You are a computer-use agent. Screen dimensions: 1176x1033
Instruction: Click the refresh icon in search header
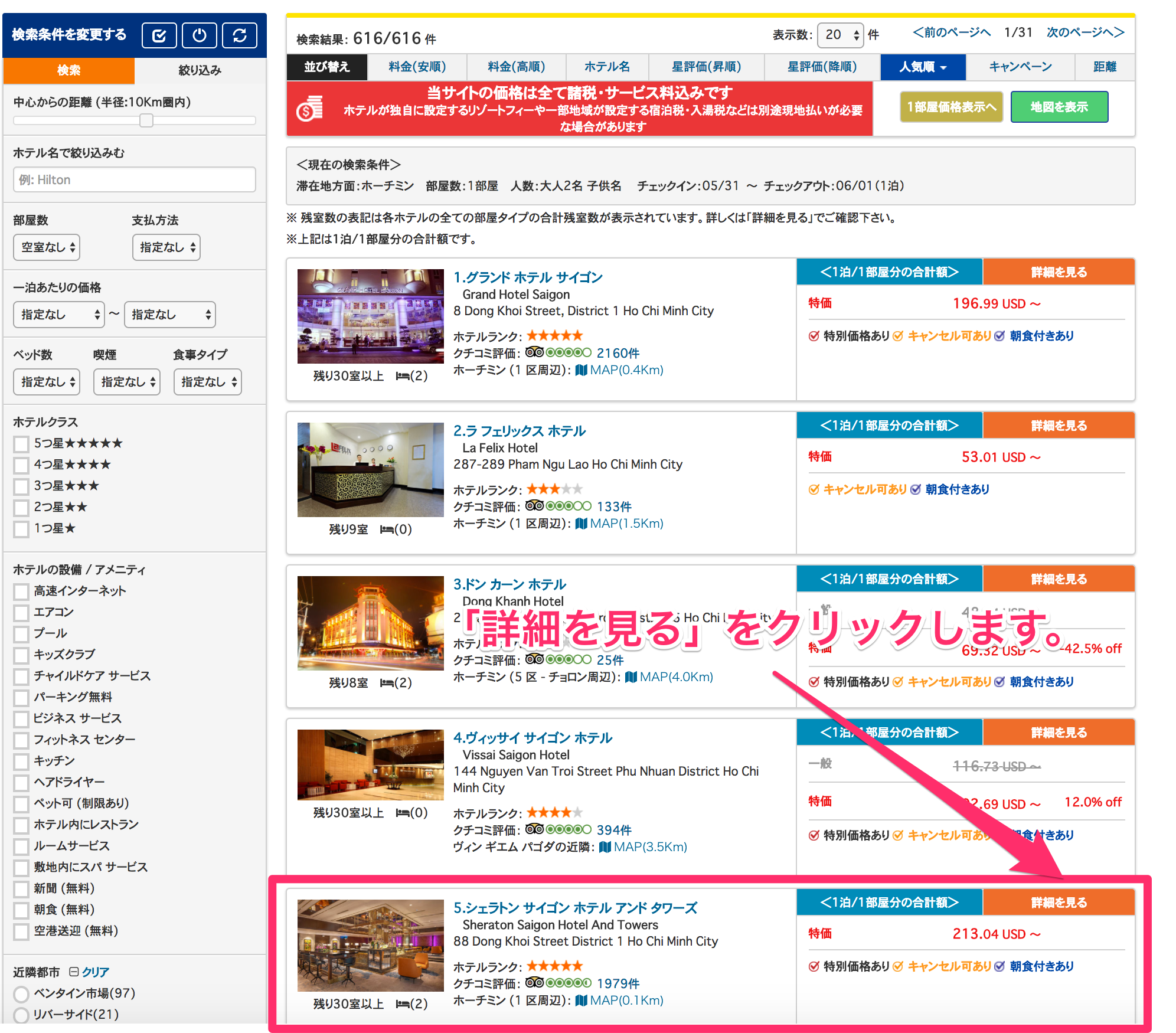[x=240, y=35]
